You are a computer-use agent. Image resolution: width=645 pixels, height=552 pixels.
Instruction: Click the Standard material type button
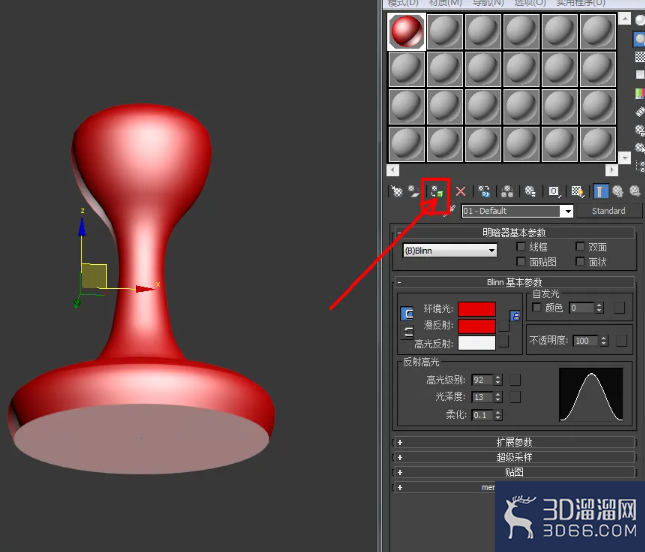pyautogui.click(x=609, y=211)
